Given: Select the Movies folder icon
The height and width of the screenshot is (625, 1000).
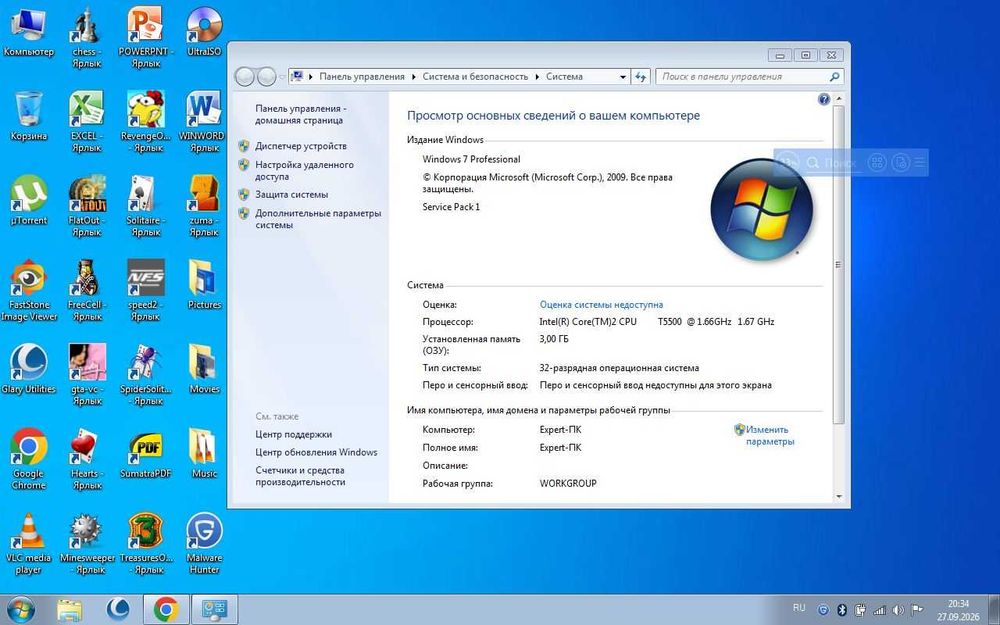Looking at the screenshot, I should pos(204,362).
